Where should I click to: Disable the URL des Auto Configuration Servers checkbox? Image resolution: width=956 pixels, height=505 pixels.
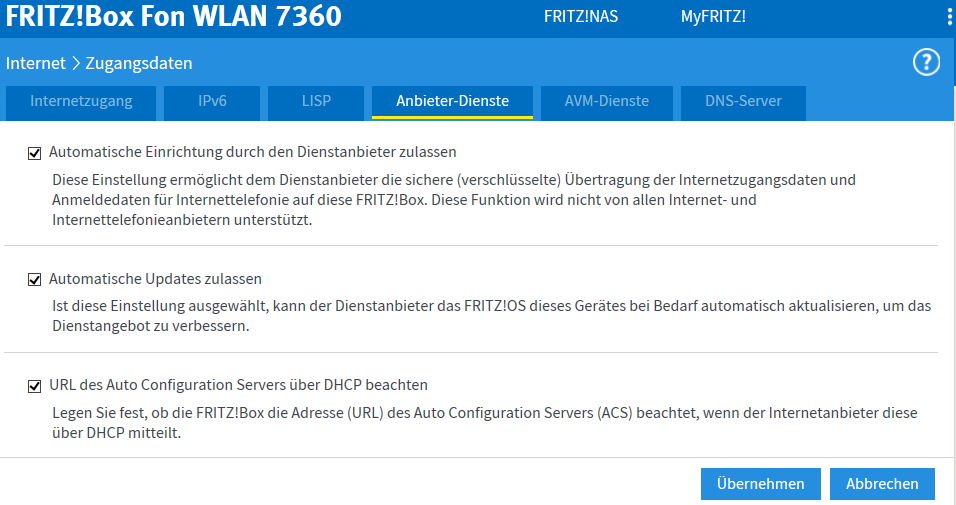(35, 385)
